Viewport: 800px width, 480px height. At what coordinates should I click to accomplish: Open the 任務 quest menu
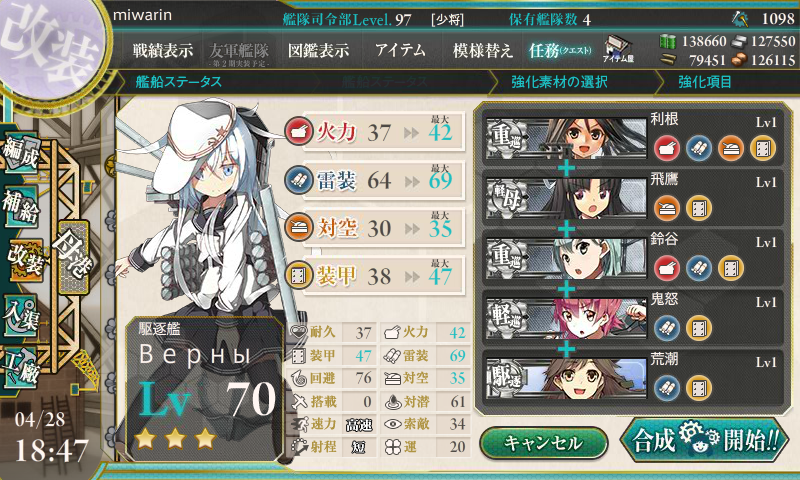point(560,50)
